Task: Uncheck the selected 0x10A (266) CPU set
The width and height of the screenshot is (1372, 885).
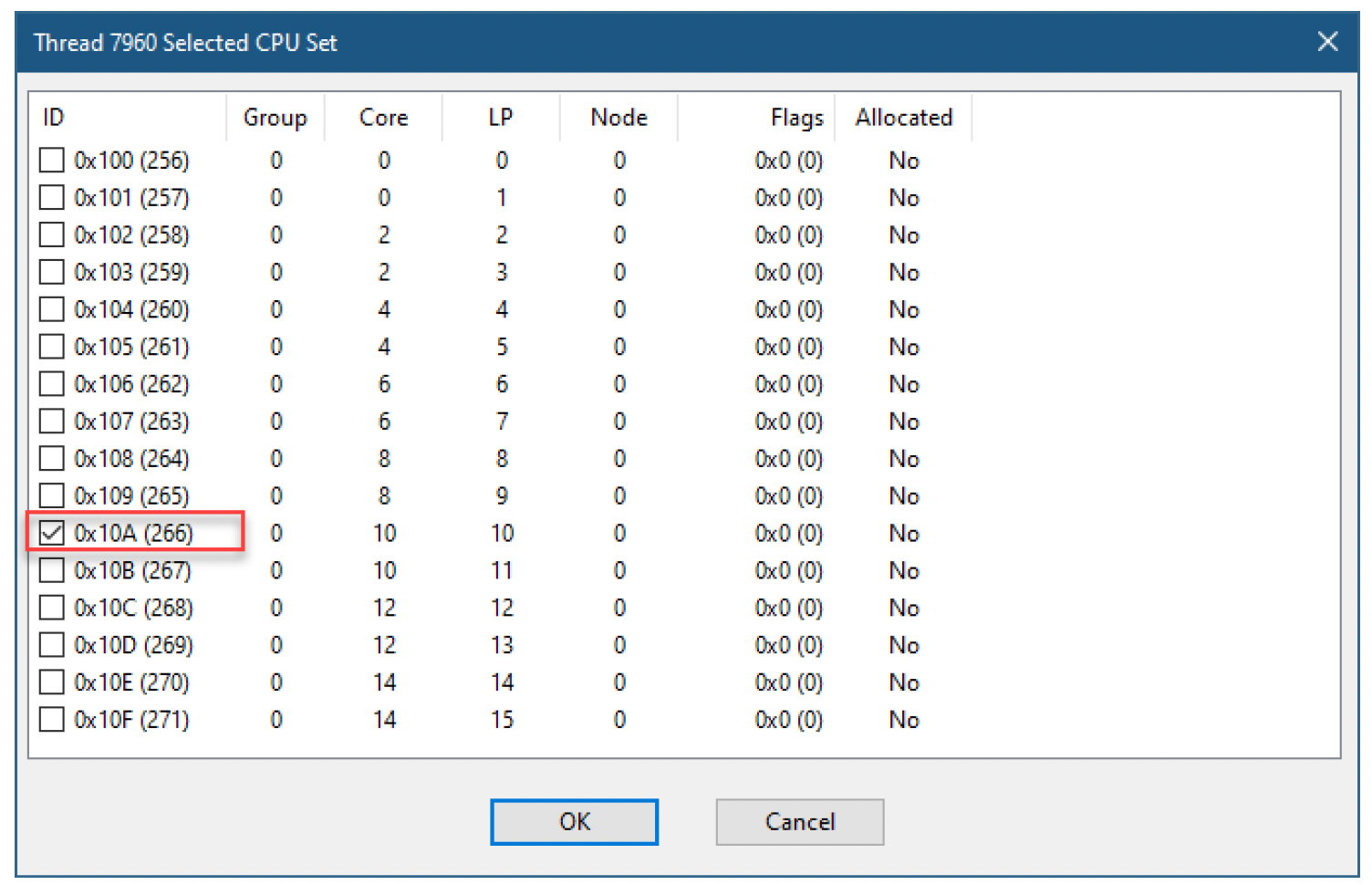Action: [52, 533]
